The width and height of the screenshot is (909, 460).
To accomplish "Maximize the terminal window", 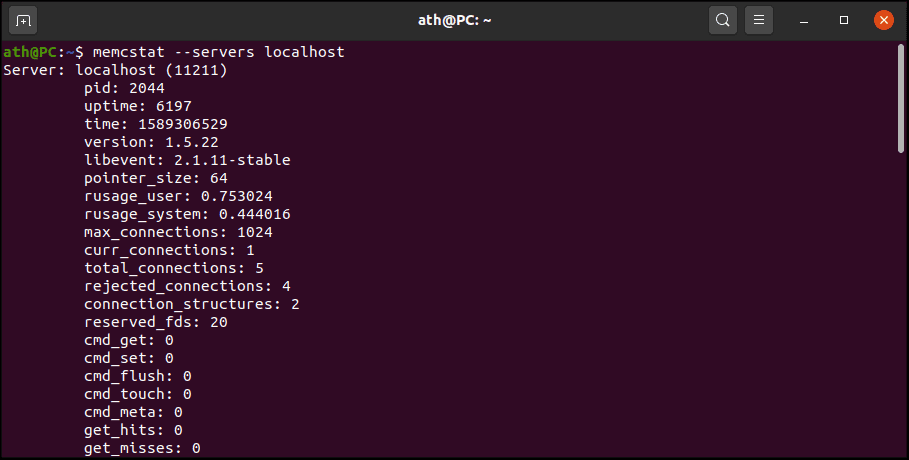I will [x=843, y=20].
